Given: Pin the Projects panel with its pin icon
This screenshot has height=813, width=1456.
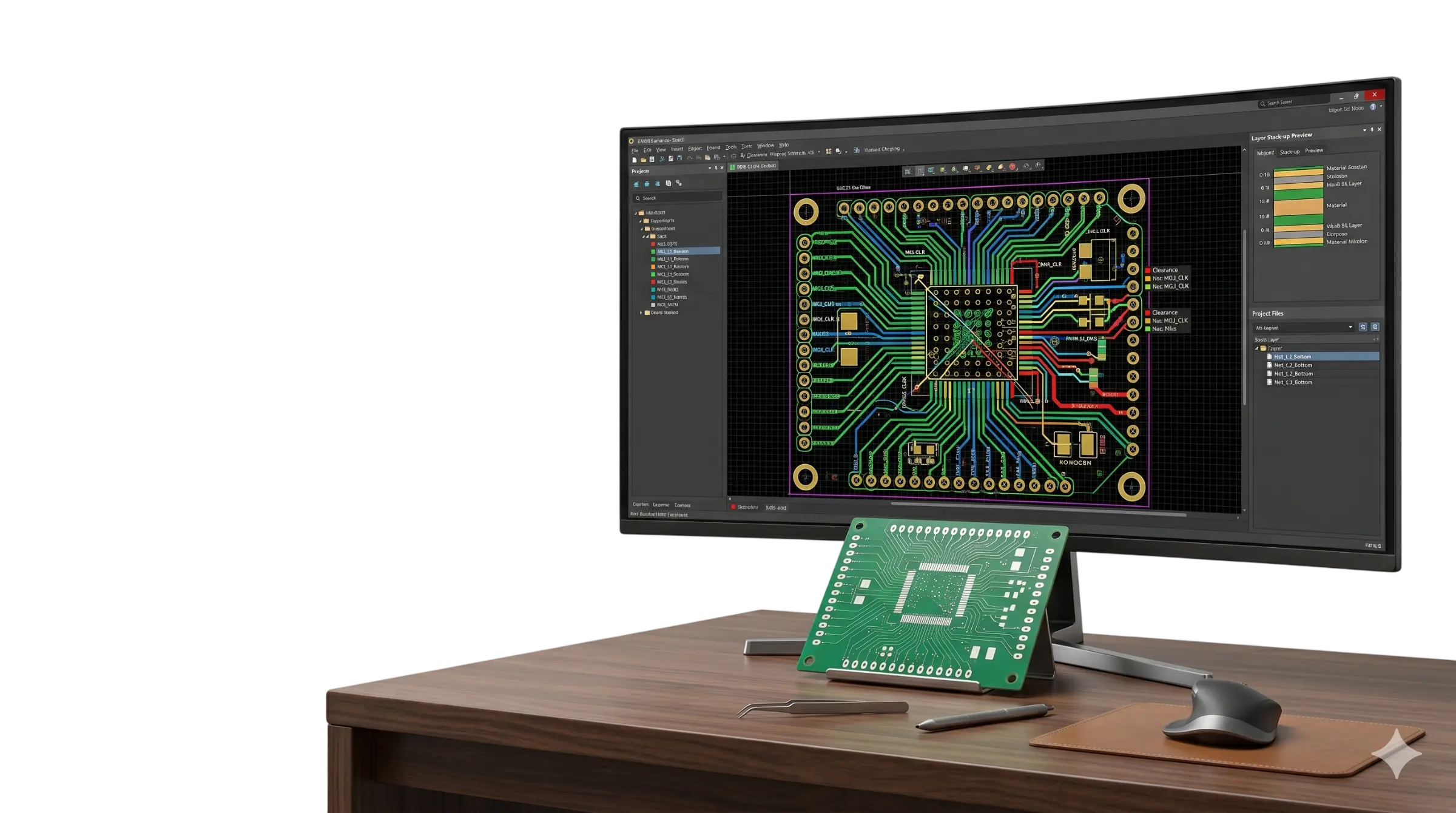Looking at the screenshot, I should (716, 168).
